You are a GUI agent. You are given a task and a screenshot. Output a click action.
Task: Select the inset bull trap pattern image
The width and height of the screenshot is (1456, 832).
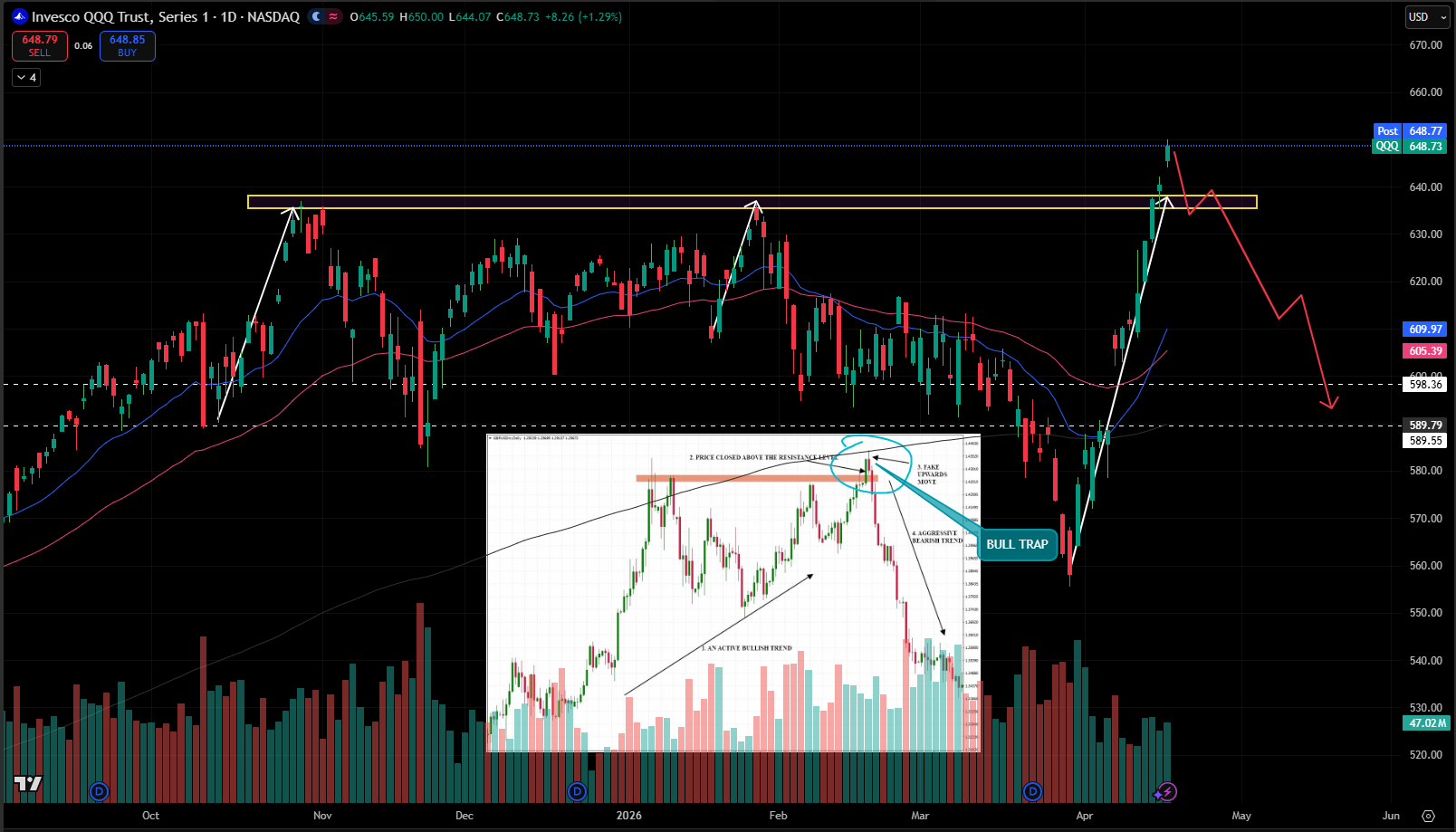[733, 593]
